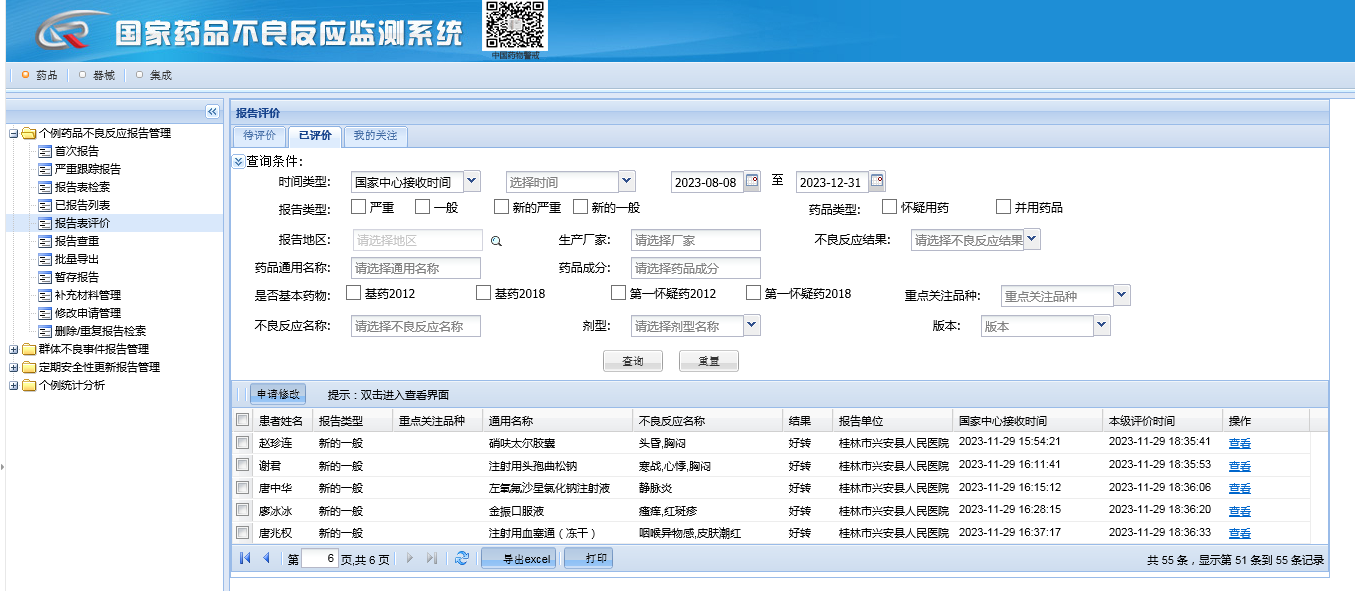Click 查看 link for patient 唐兆权

click(x=1239, y=533)
